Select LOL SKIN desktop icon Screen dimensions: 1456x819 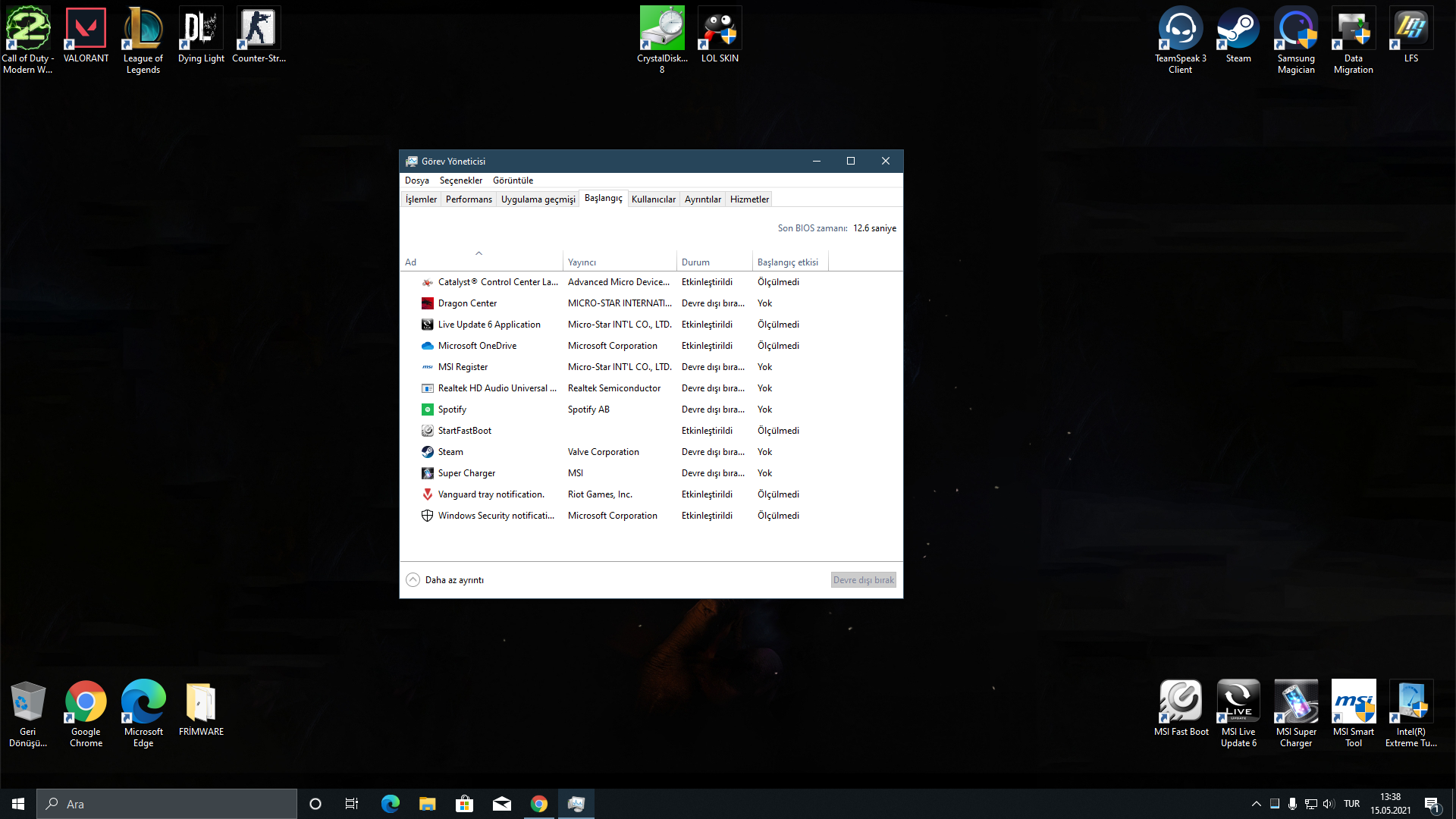(720, 34)
